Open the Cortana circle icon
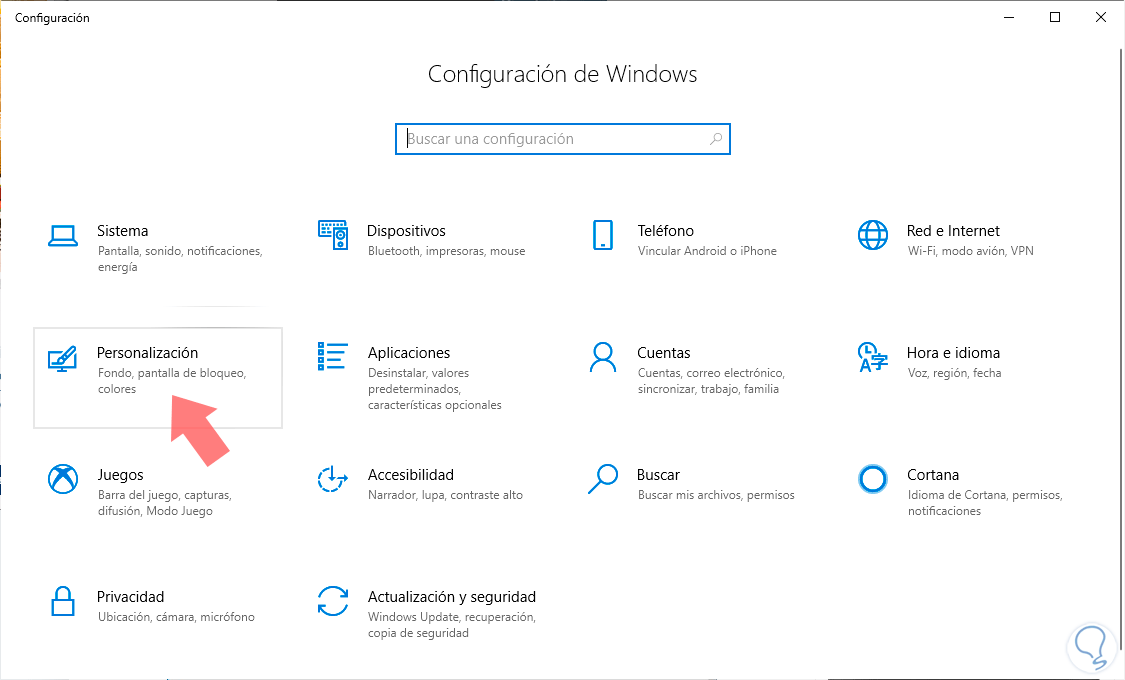Screen dimensions: 1125x680 point(872,479)
